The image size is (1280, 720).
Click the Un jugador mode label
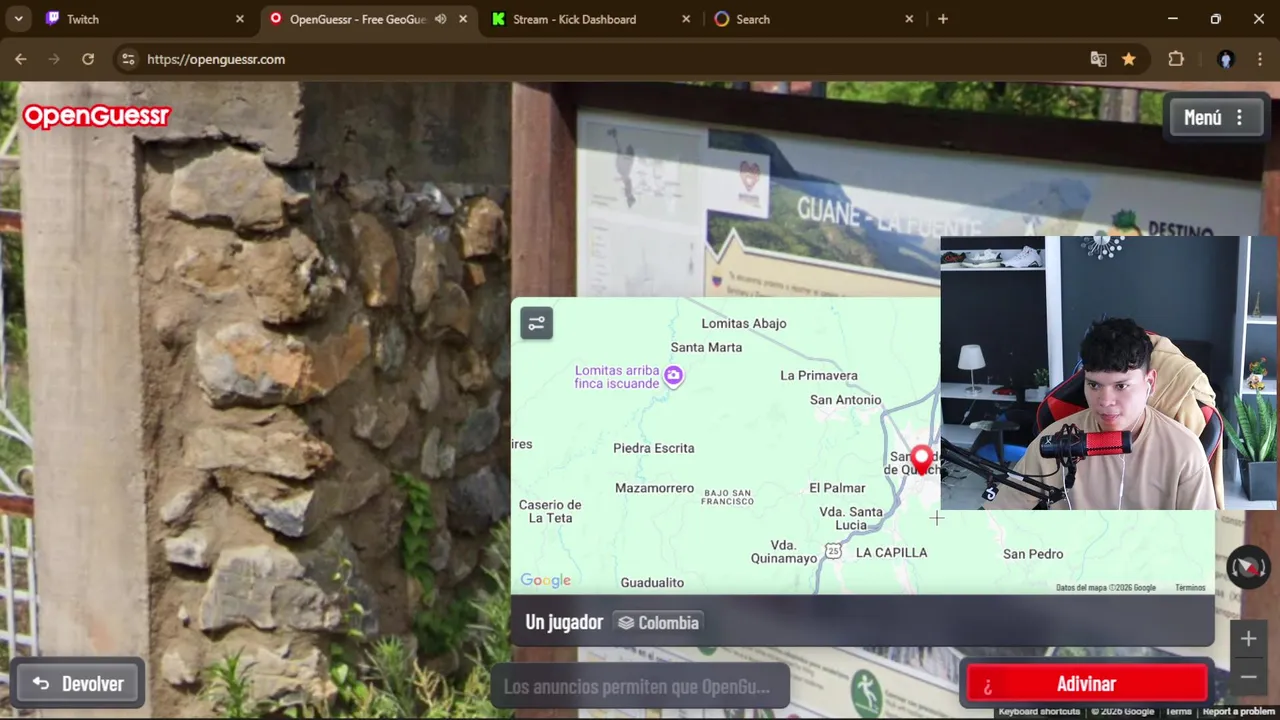[x=564, y=622]
